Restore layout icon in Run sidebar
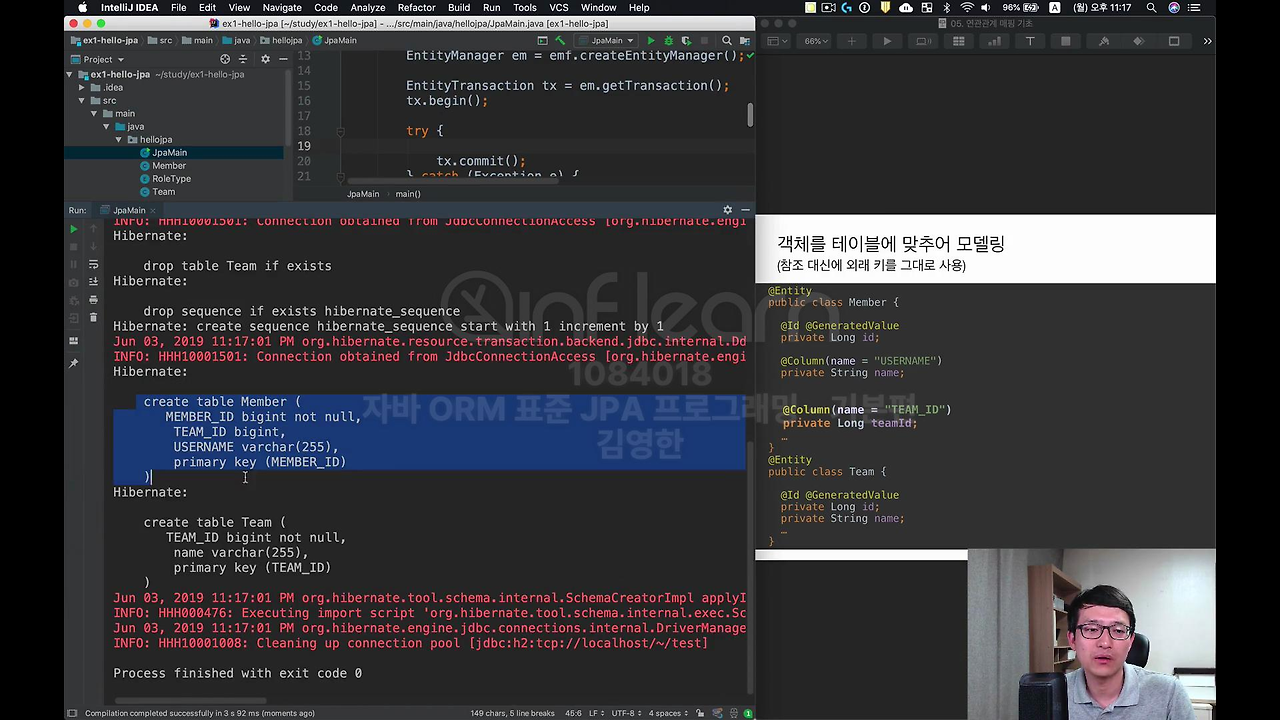This screenshot has height=720, width=1280. [73, 341]
